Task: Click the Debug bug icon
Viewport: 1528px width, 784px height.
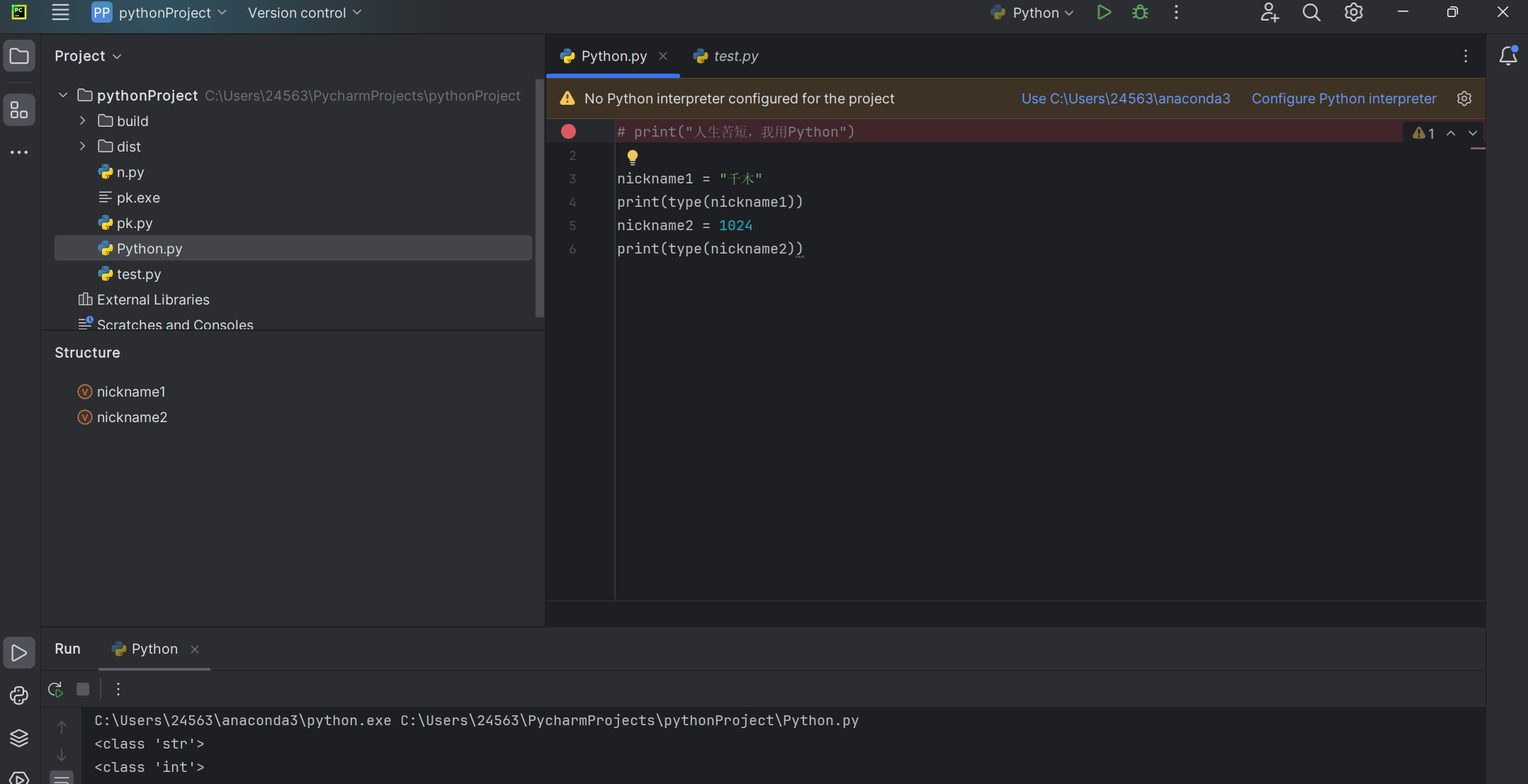Action: click(1140, 13)
